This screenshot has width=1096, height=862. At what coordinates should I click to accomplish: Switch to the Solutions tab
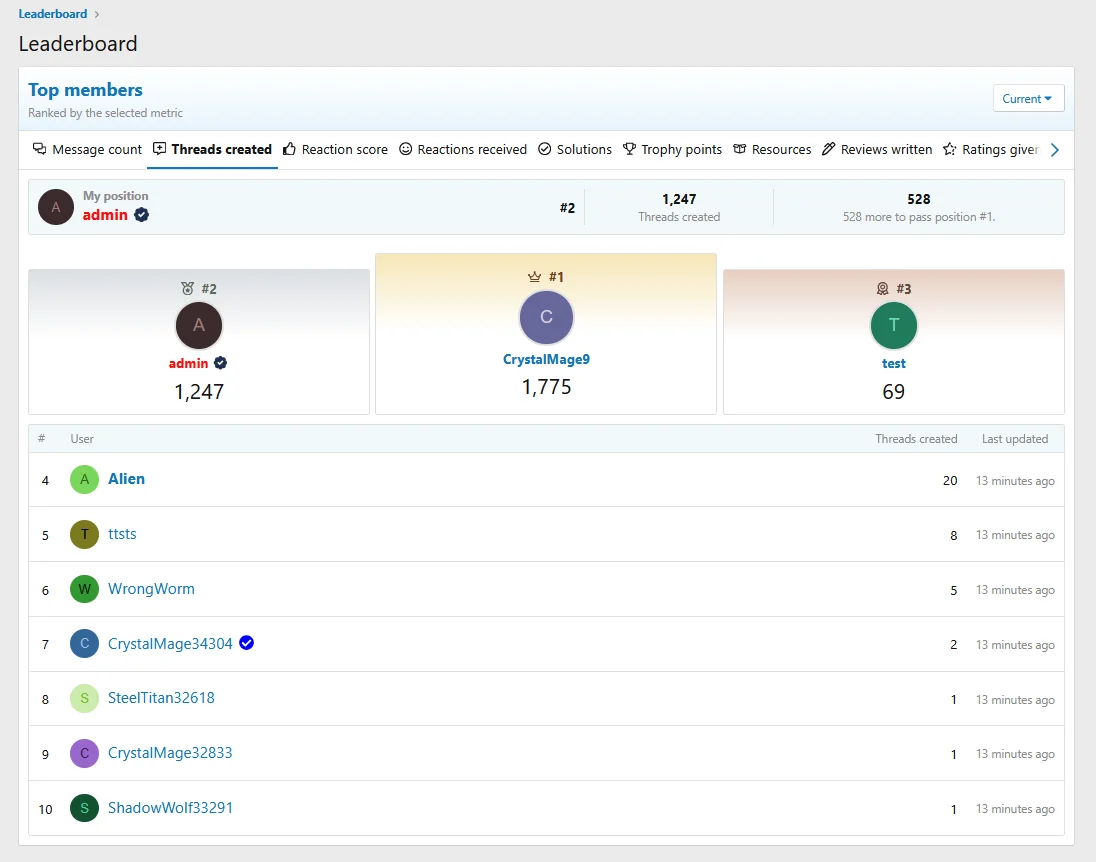[575, 150]
